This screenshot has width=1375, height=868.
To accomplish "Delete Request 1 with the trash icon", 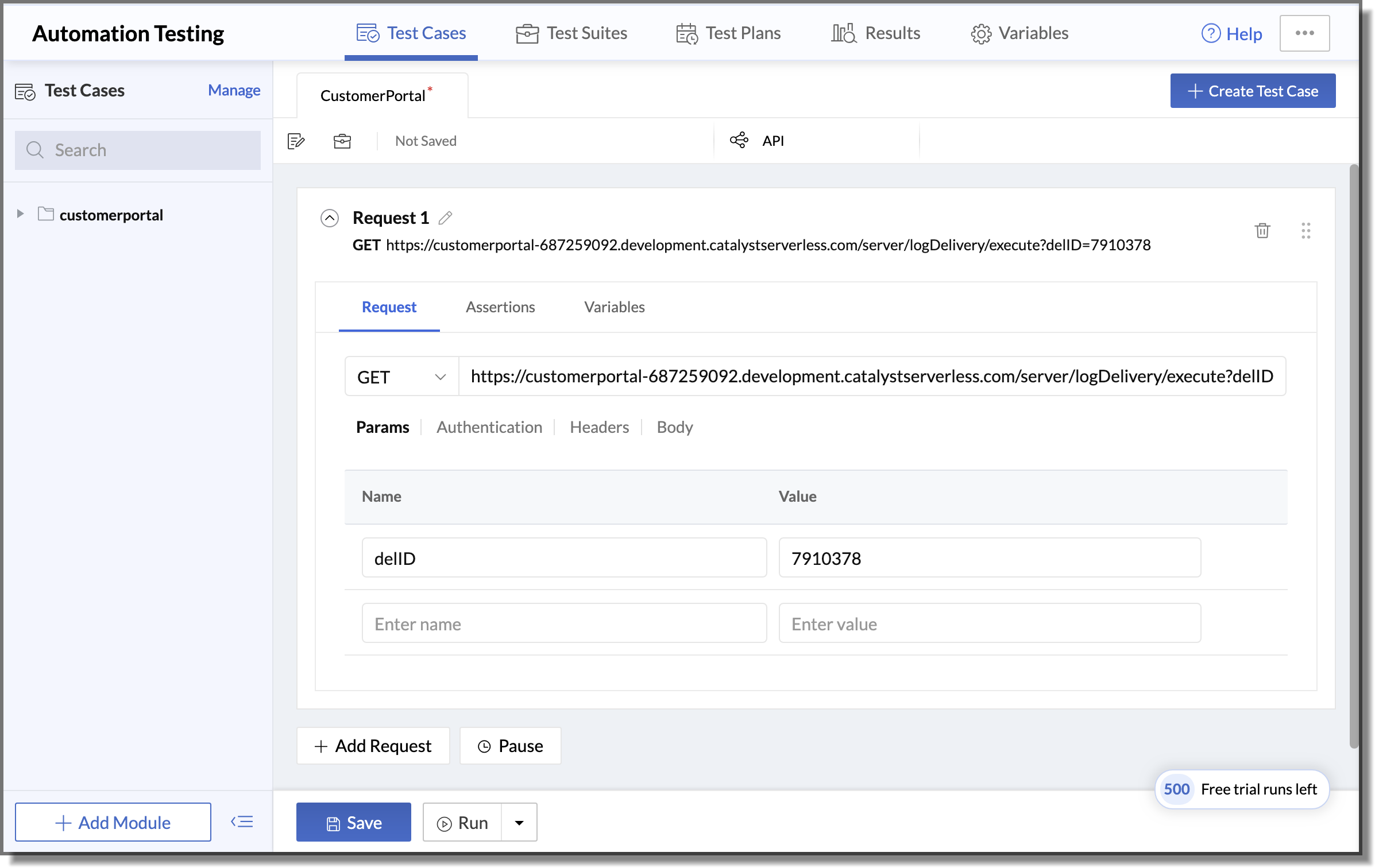I will (1262, 231).
